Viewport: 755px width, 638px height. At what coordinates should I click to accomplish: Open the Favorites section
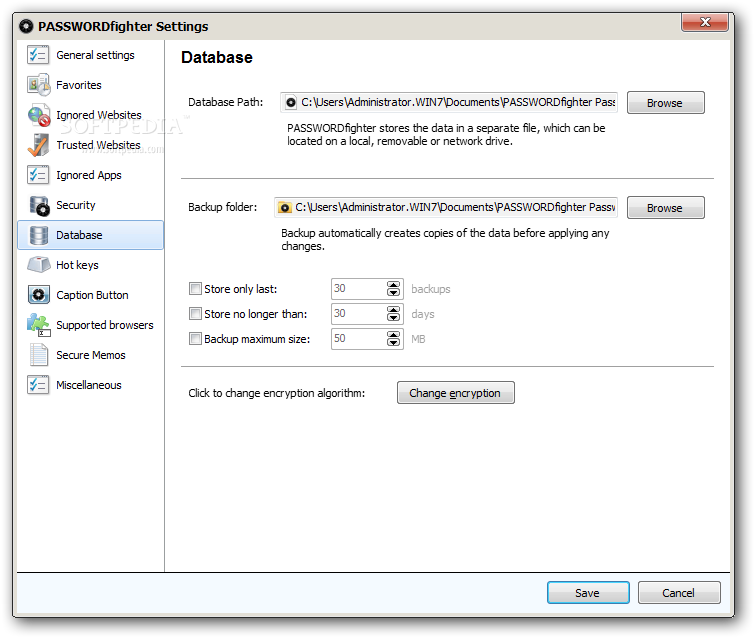tap(79, 85)
